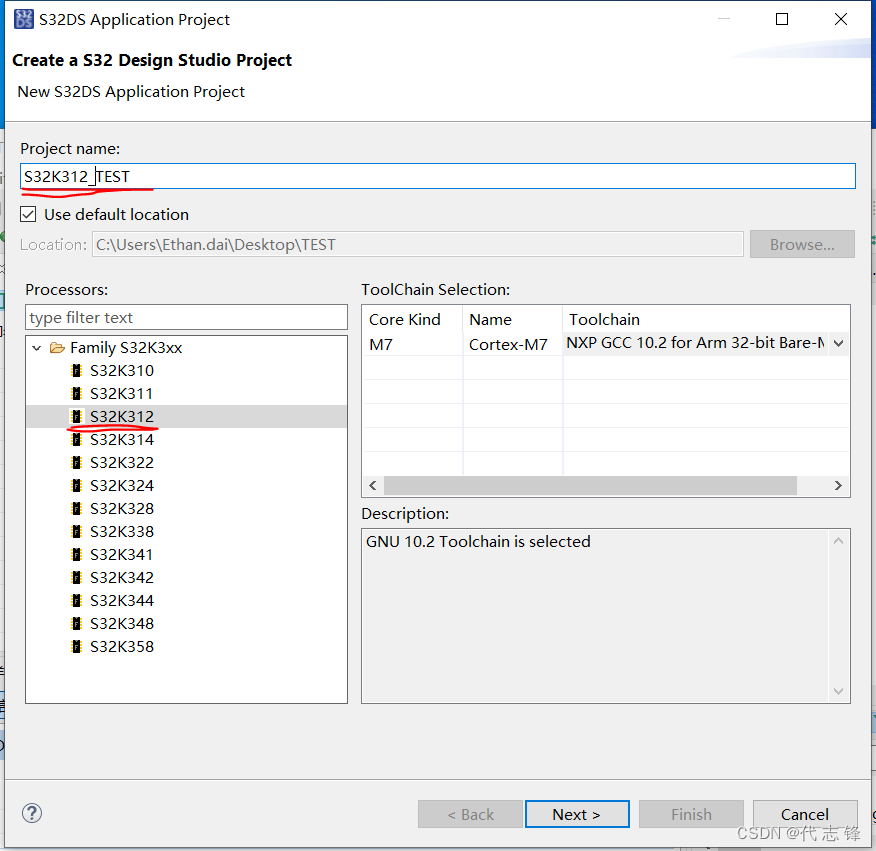Toggle the Use default location checkbox
Image resolution: width=876 pixels, height=851 pixels.
point(28,215)
